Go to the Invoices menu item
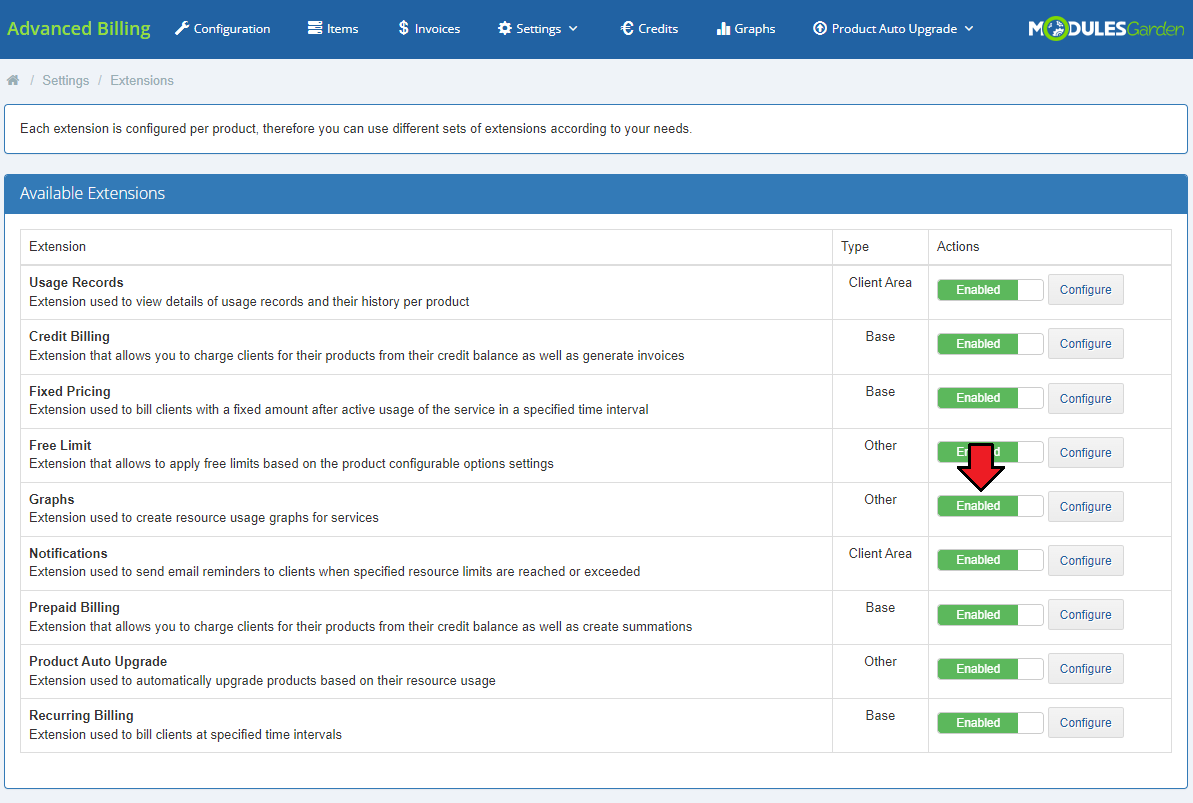The image size is (1193, 803). [429, 29]
